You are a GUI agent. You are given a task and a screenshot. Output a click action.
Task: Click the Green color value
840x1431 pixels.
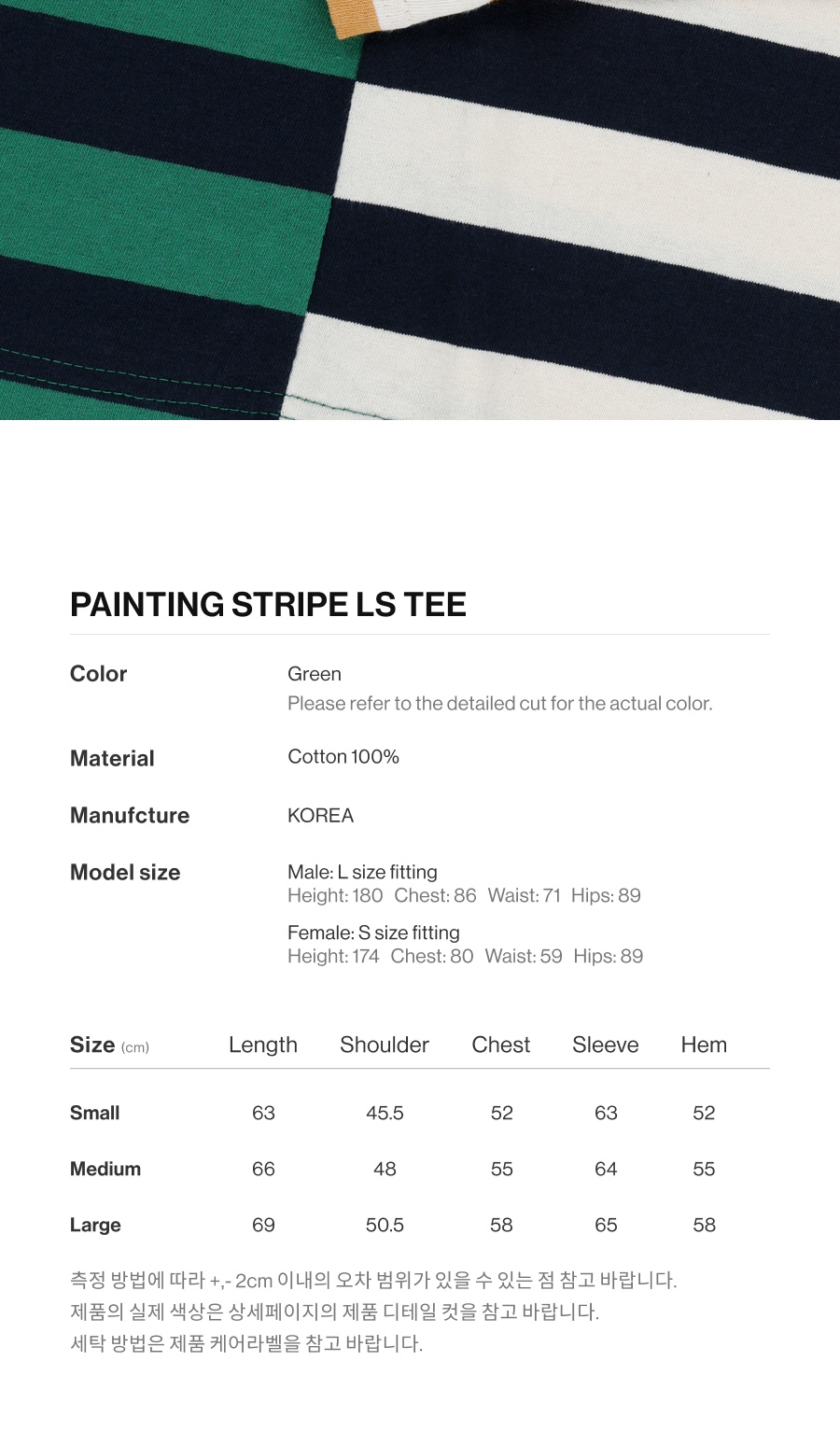315,674
